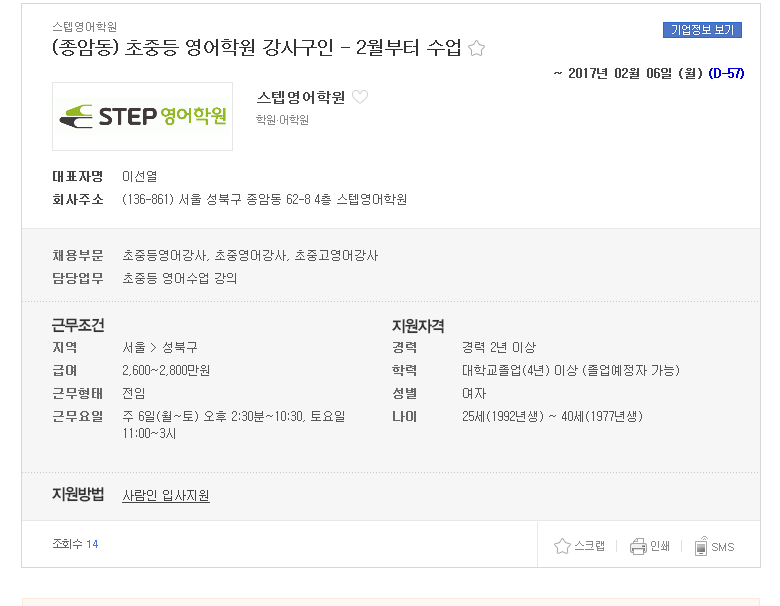Click the 스텝영어학원 company name heading

click(x=300, y=97)
